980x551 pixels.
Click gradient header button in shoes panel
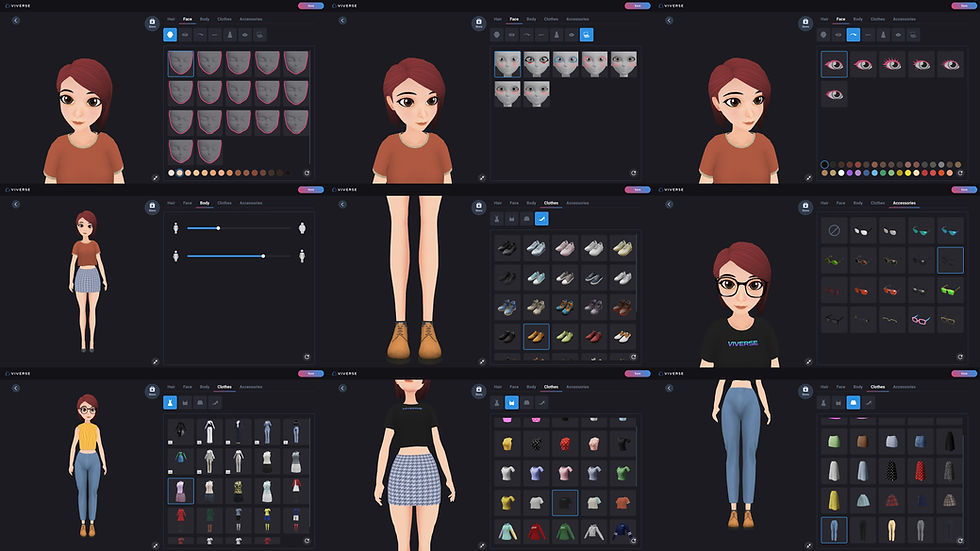[638, 189]
